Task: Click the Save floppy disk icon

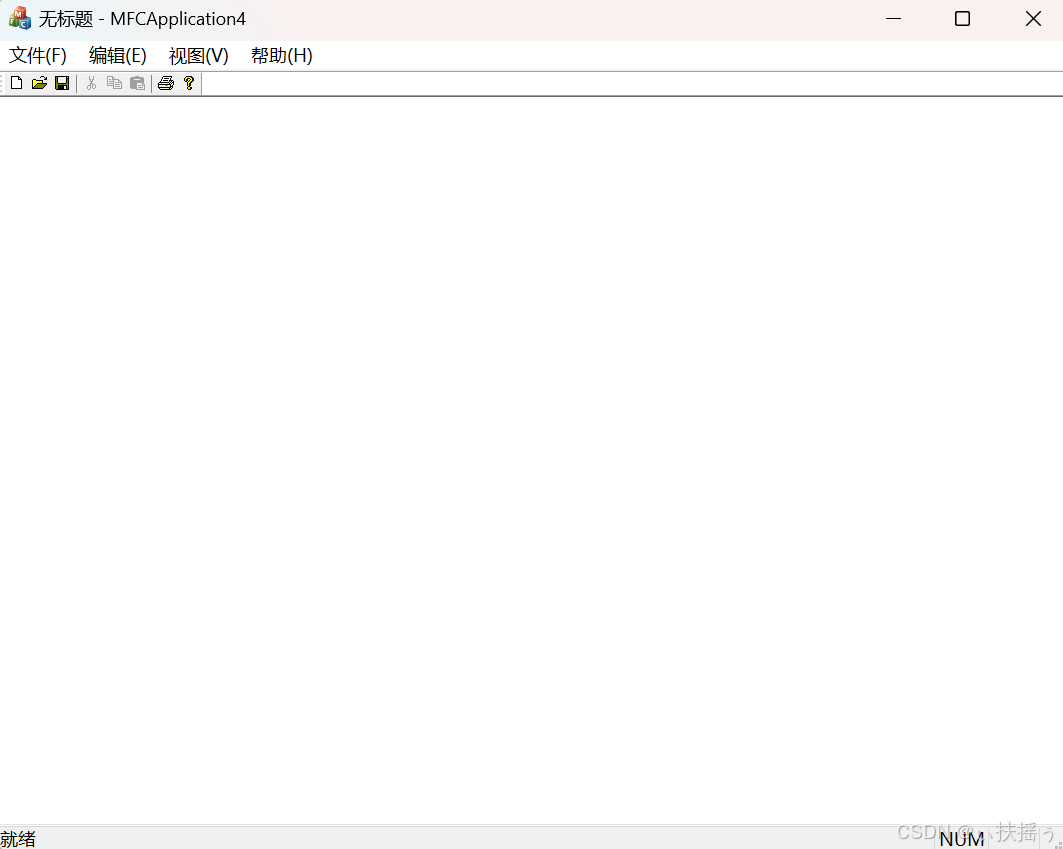Action: tap(62, 83)
